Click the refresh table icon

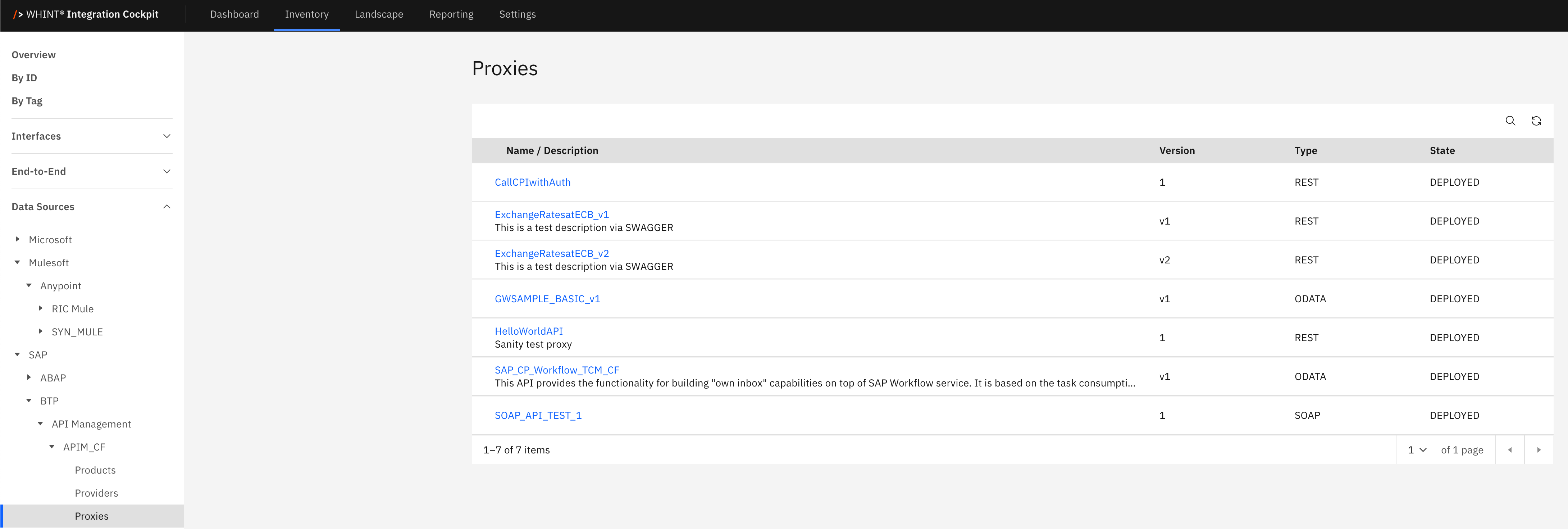(x=1536, y=121)
